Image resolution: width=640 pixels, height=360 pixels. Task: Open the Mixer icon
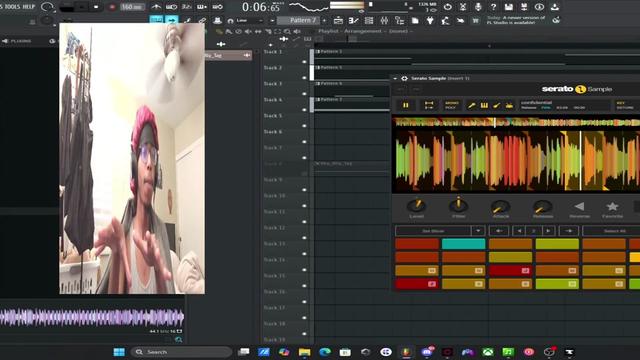point(384,20)
